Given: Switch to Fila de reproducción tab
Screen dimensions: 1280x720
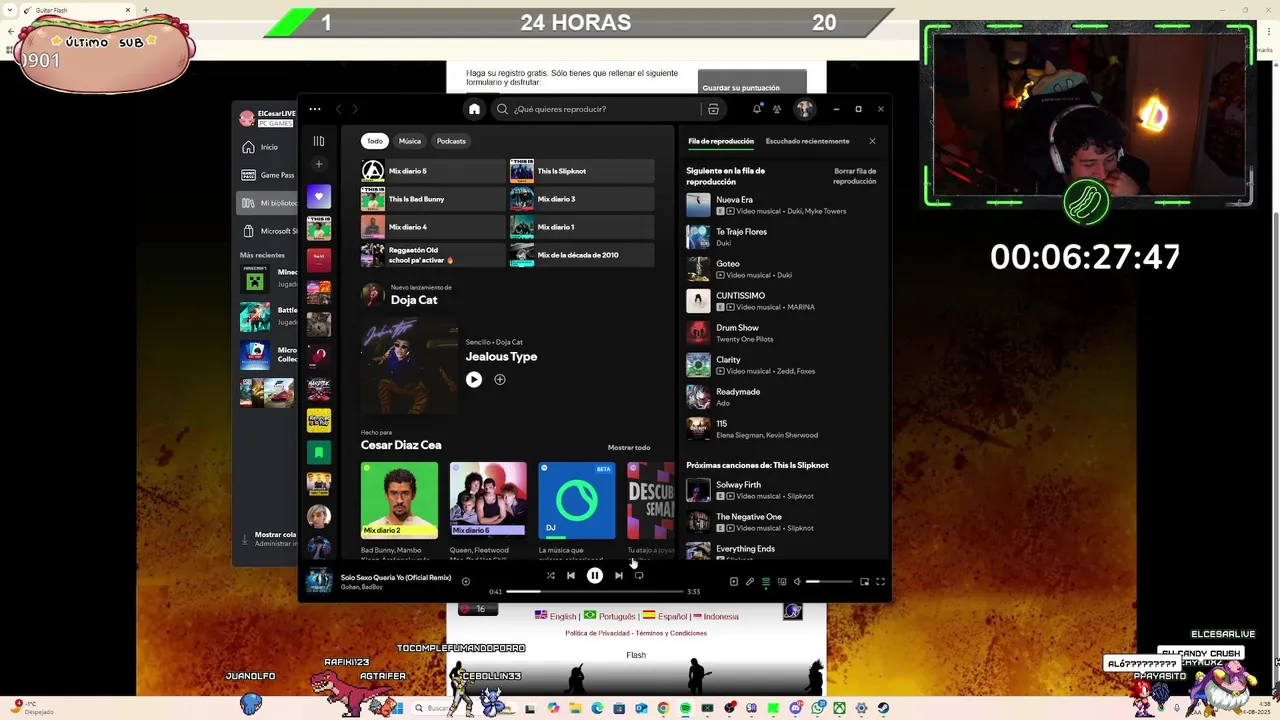Looking at the screenshot, I should point(721,141).
